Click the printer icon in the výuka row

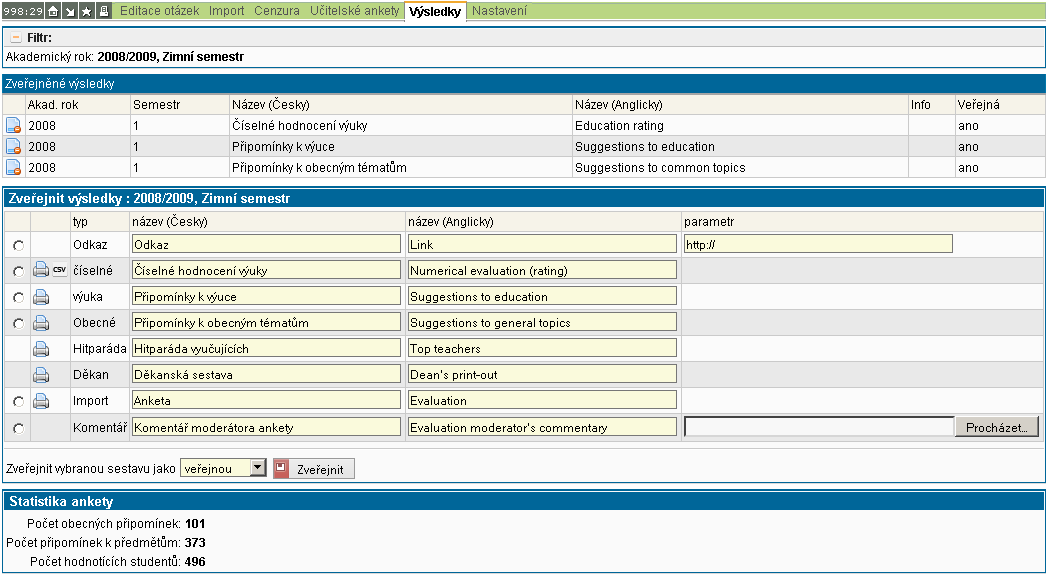click(x=41, y=297)
